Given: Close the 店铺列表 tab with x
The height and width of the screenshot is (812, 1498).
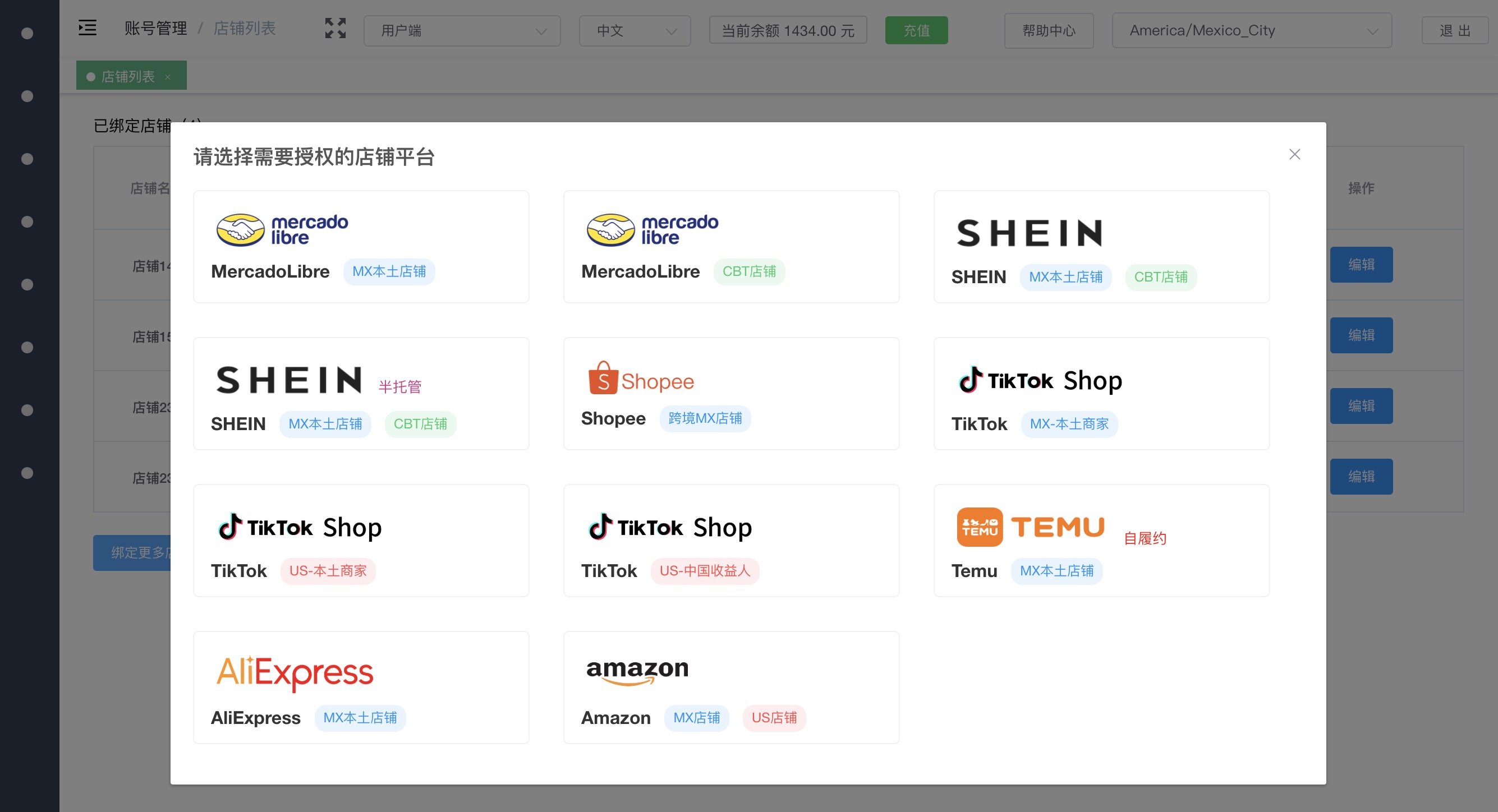Looking at the screenshot, I should pos(168,77).
